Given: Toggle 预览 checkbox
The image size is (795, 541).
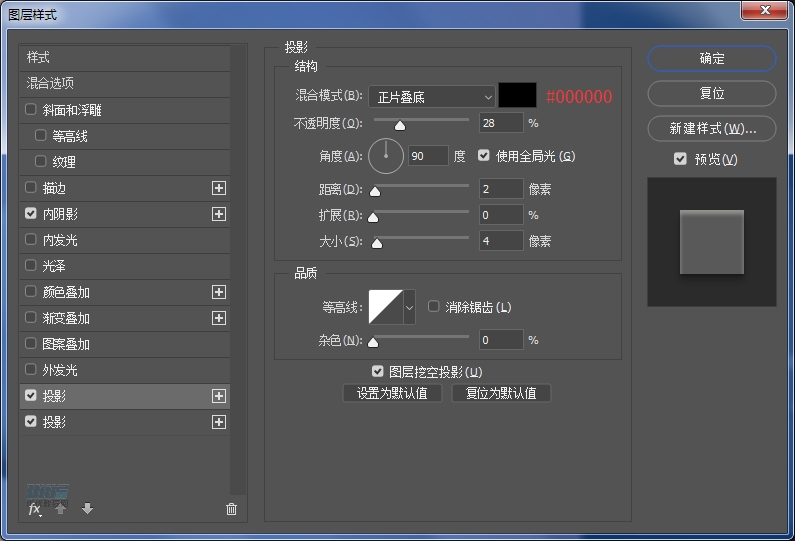Looking at the screenshot, I should point(680,159).
